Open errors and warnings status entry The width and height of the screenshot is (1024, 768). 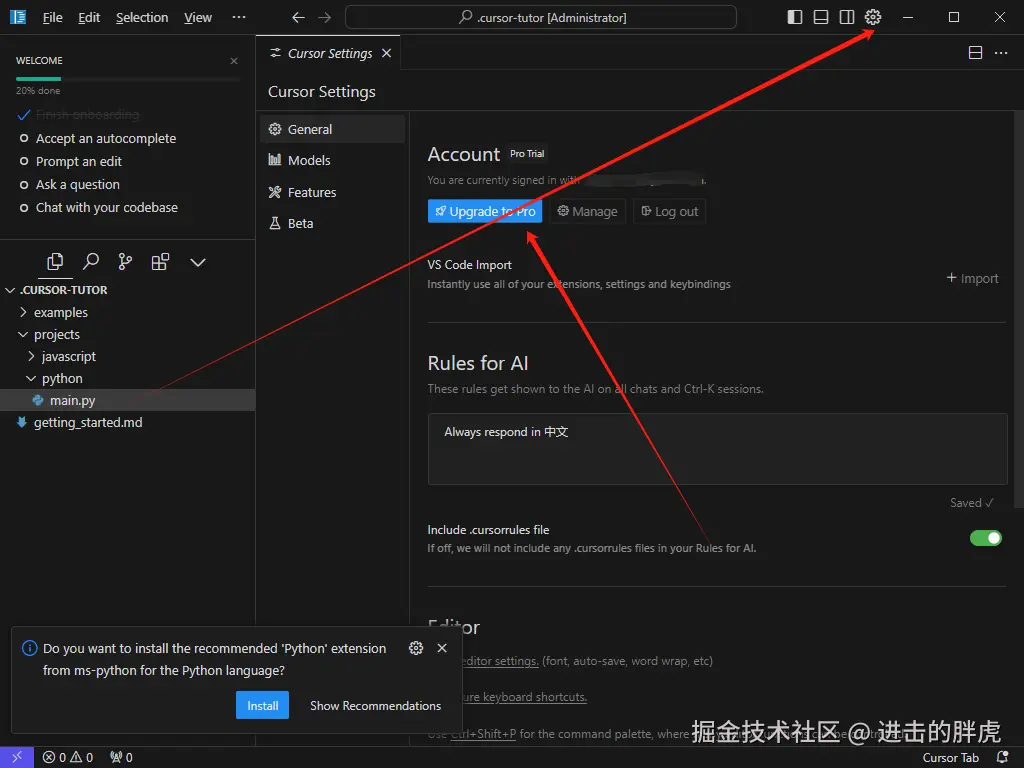click(68, 757)
